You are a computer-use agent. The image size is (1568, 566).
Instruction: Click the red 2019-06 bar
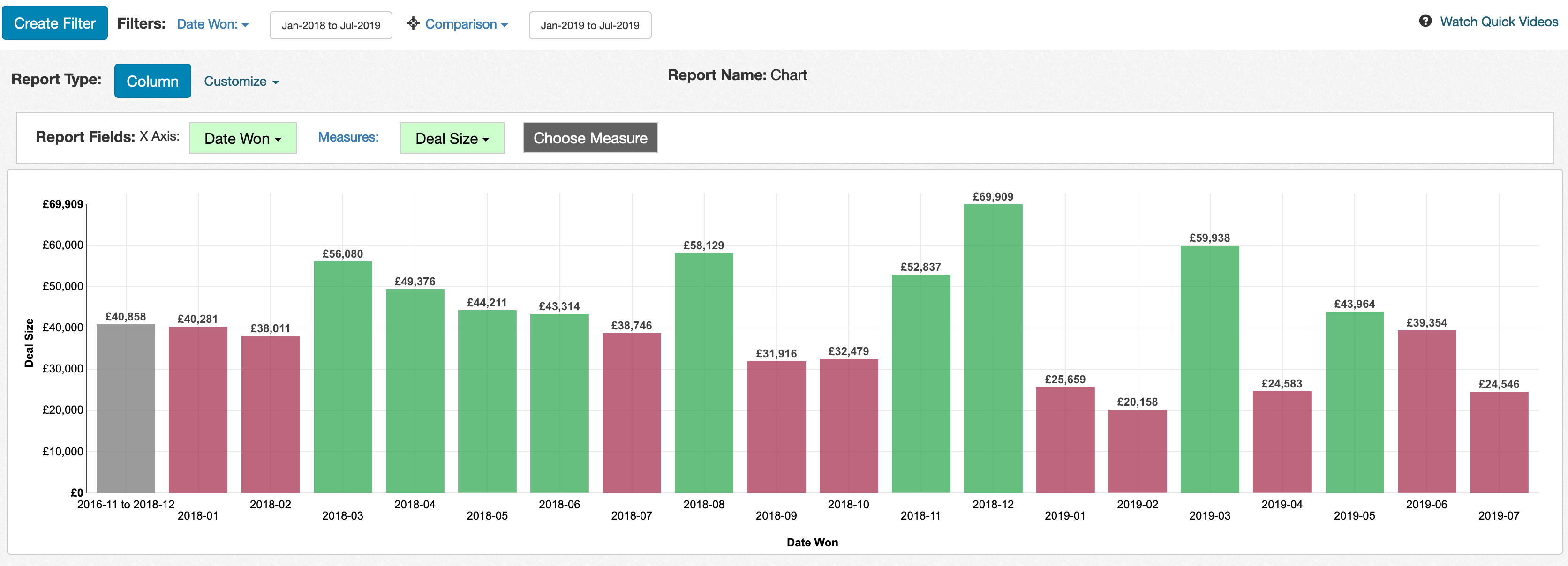pos(1427,411)
